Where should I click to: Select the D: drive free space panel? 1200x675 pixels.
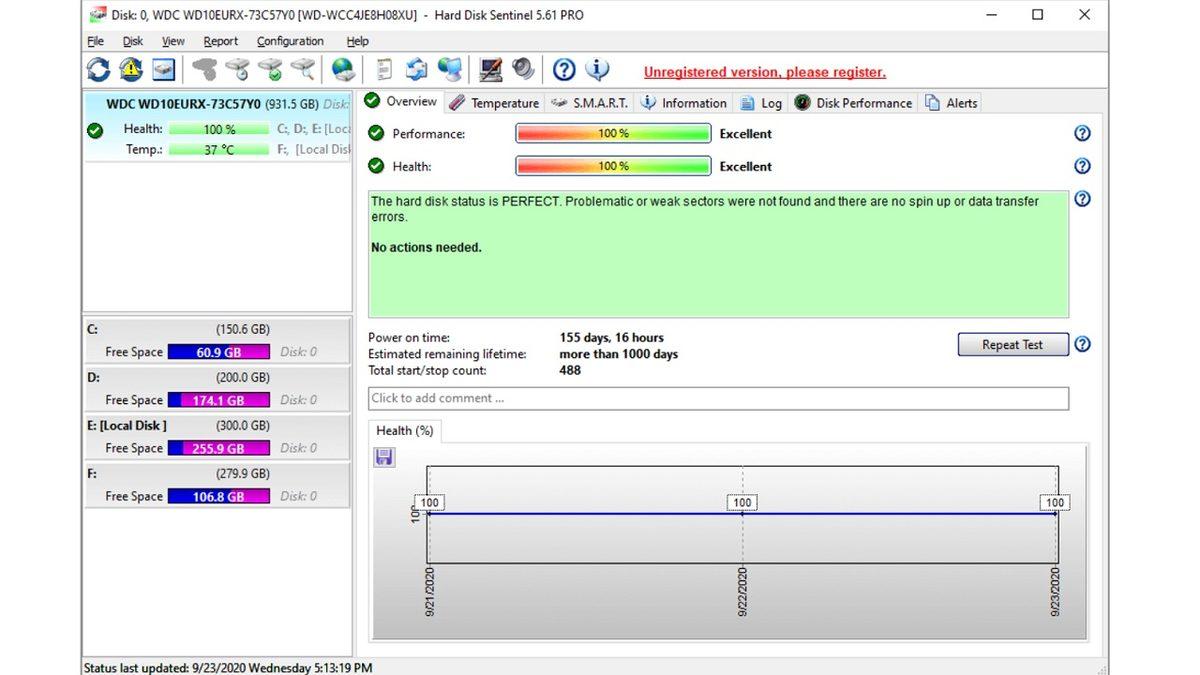click(x=218, y=389)
